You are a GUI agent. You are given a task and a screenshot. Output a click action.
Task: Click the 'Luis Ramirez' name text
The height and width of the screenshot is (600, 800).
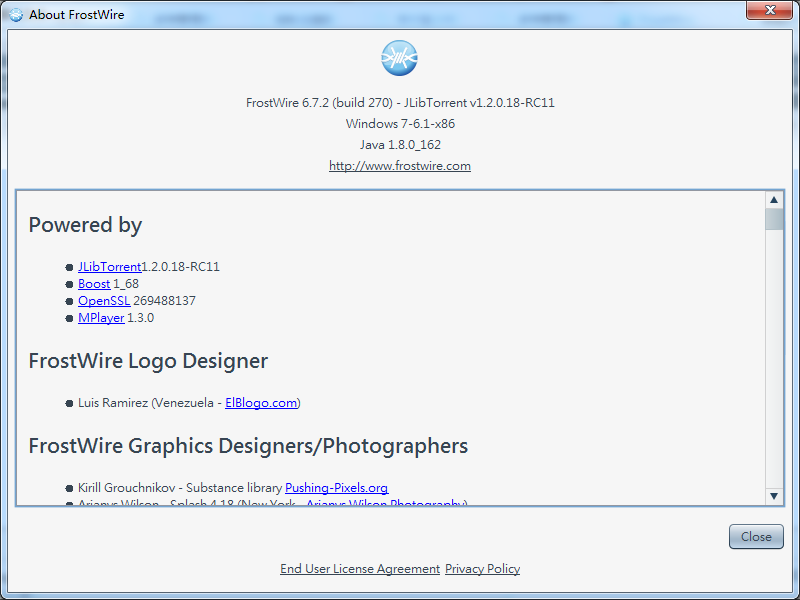(x=113, y=403)
